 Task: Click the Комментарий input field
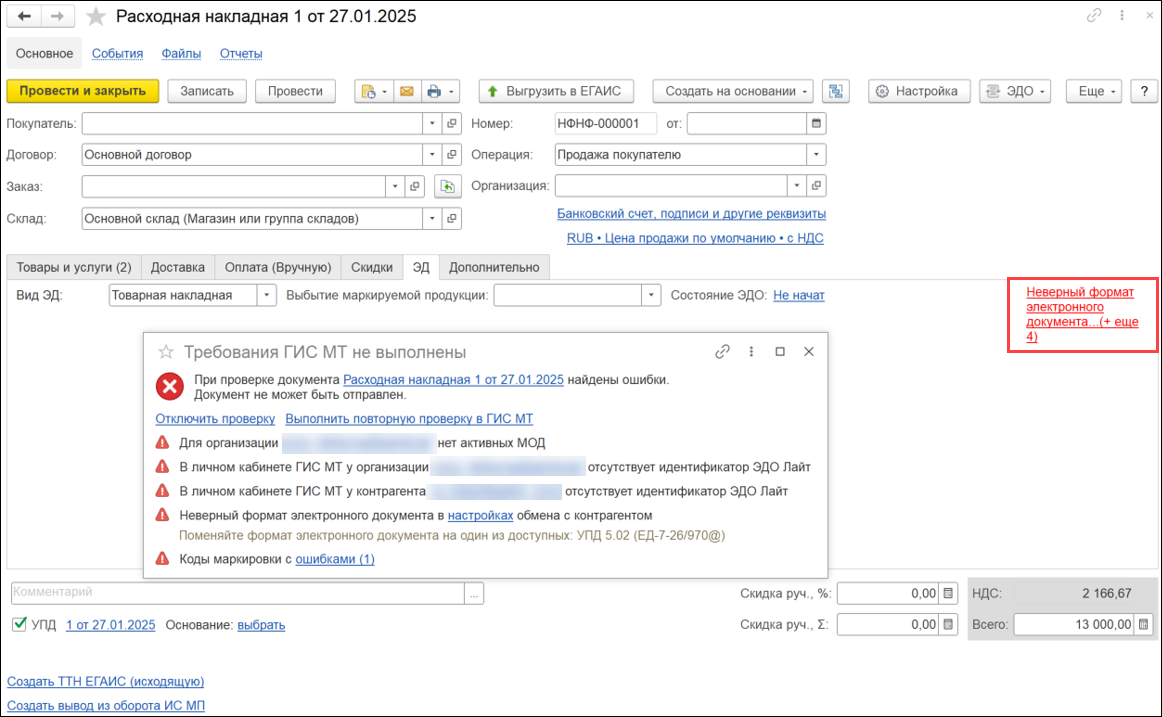click(238, 593)
